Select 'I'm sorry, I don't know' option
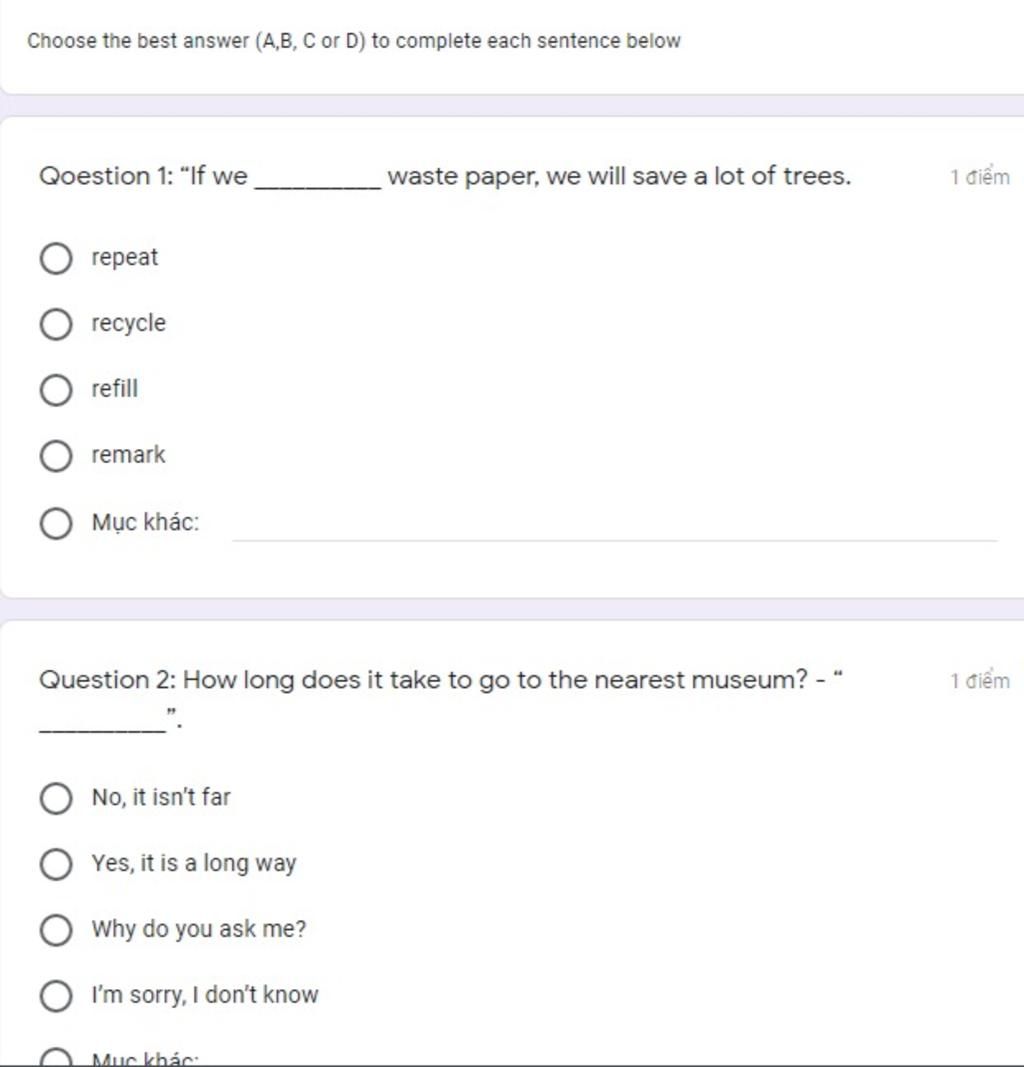The width and height of the screenshot is (1024, 1067). (56, 996)
